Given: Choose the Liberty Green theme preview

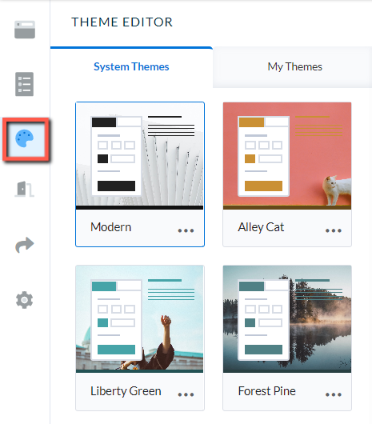Looking at the screenshot, I should 140,319.
